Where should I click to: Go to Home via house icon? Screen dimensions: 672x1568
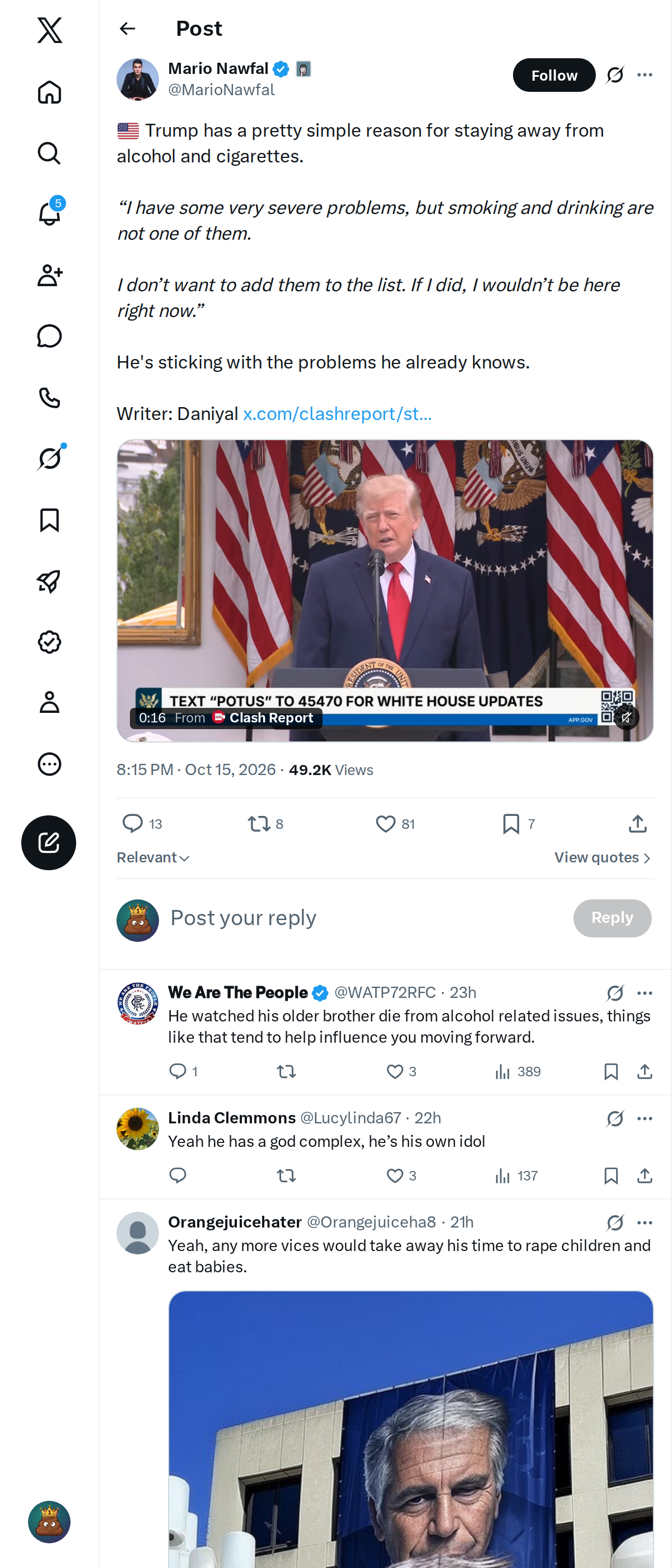(49, 92)
